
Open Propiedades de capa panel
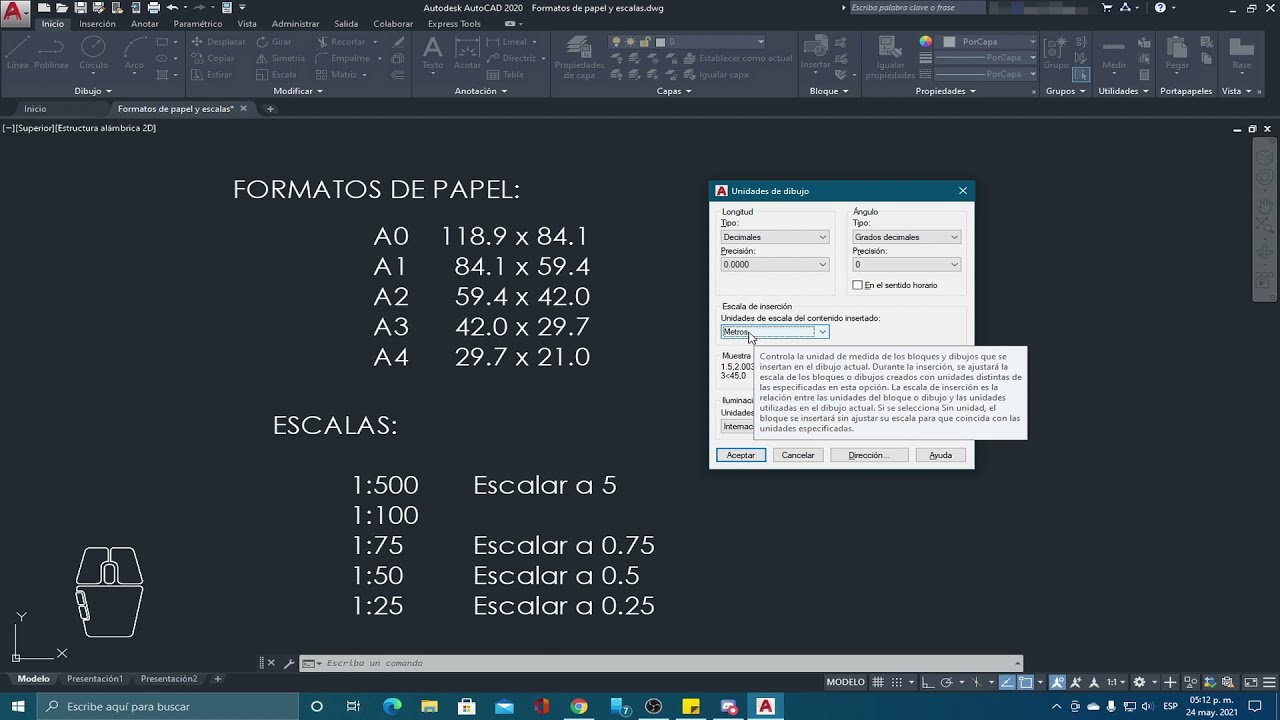tap(578, 56)
